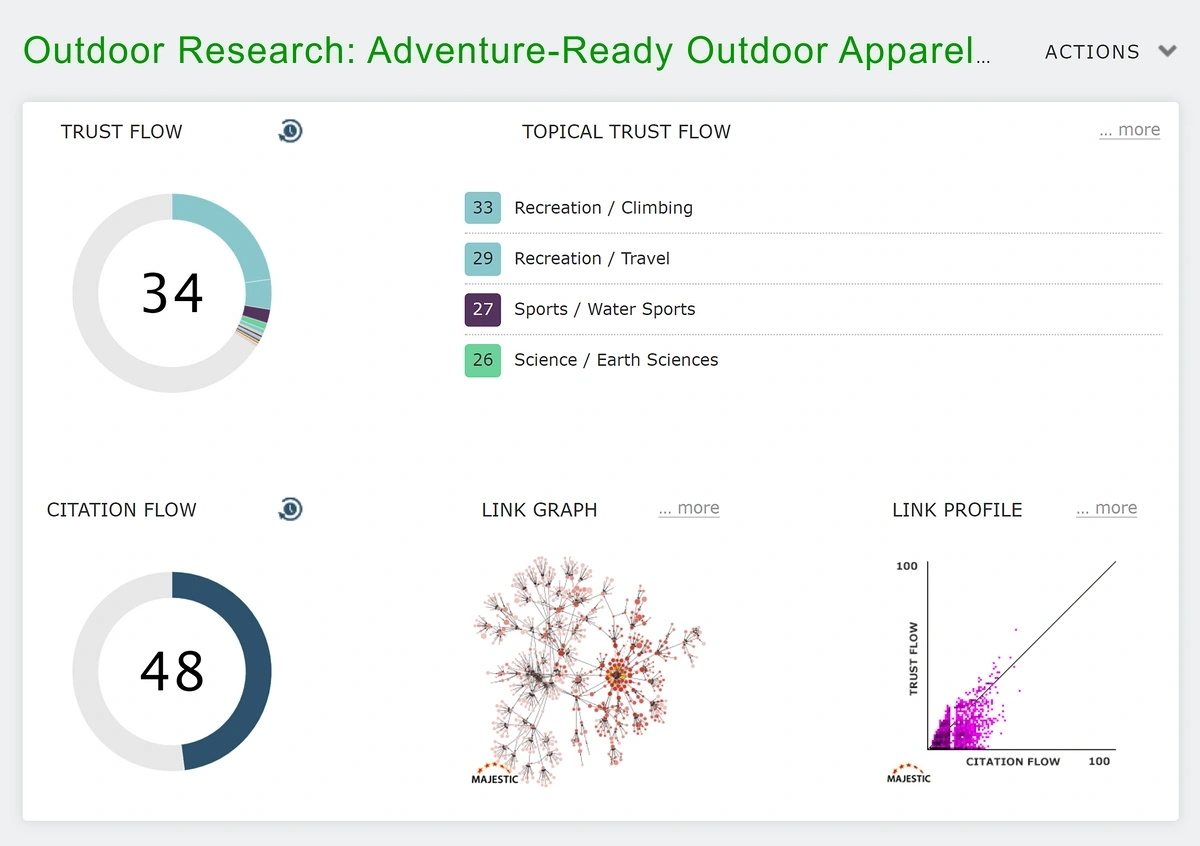Viewport: 1200px width, 846px height.
Task: Click the Citation Flow value 48
Action: 172,671
